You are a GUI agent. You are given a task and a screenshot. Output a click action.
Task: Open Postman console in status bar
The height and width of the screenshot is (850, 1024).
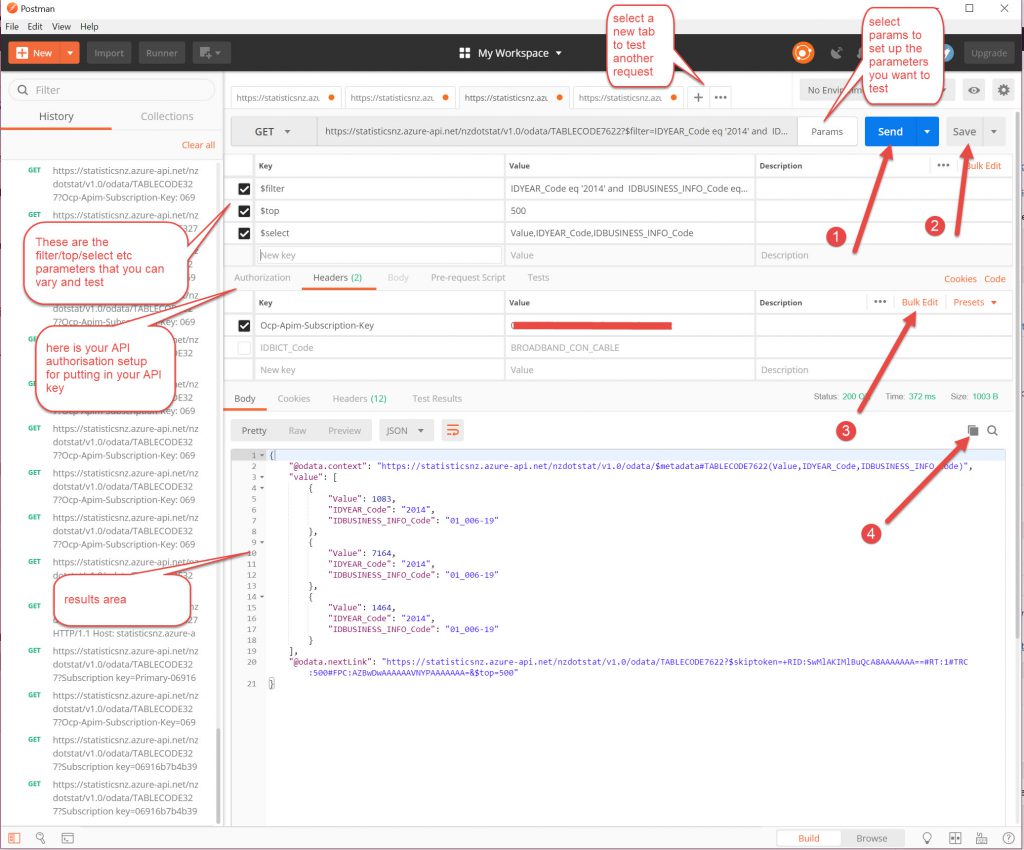[x=68, y=838]
